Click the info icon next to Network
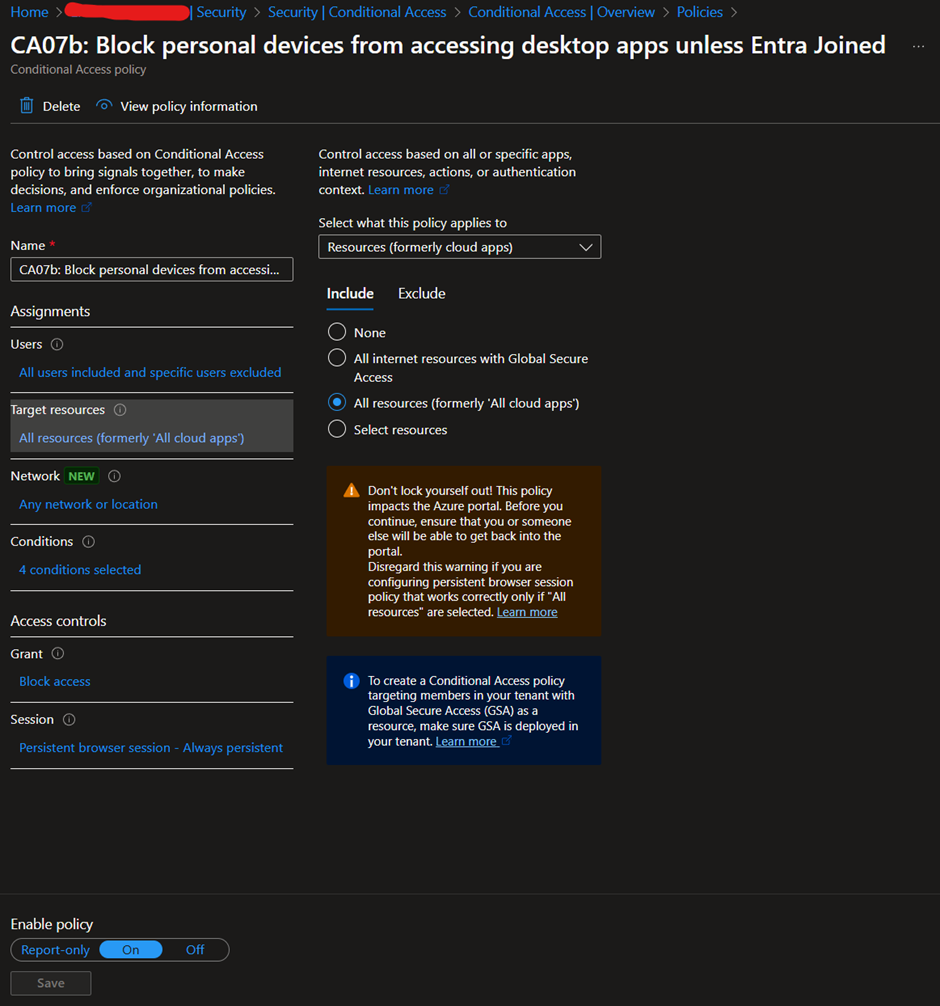The width and height of the screenshot is (940, 1006). click(x=114, y=476)
